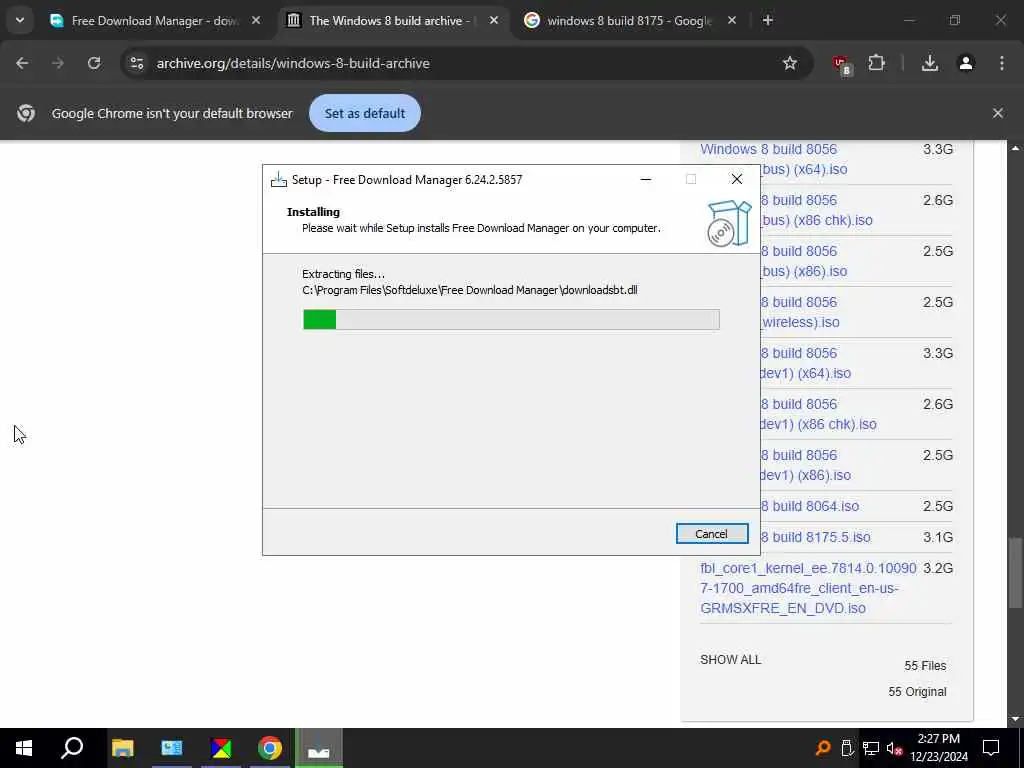This screenshot has width=1024, height=768.
Task: Open the colorful X app on taskbar
Action: pyautogui.click(x=221, y=748)
